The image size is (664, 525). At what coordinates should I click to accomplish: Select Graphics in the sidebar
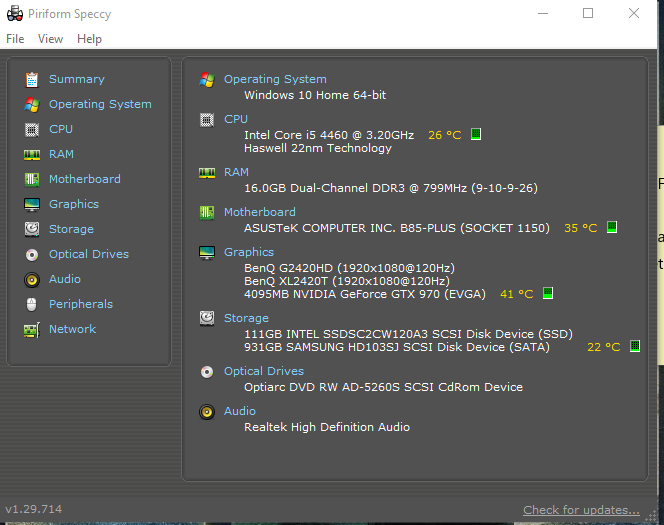tap(74, 204)
